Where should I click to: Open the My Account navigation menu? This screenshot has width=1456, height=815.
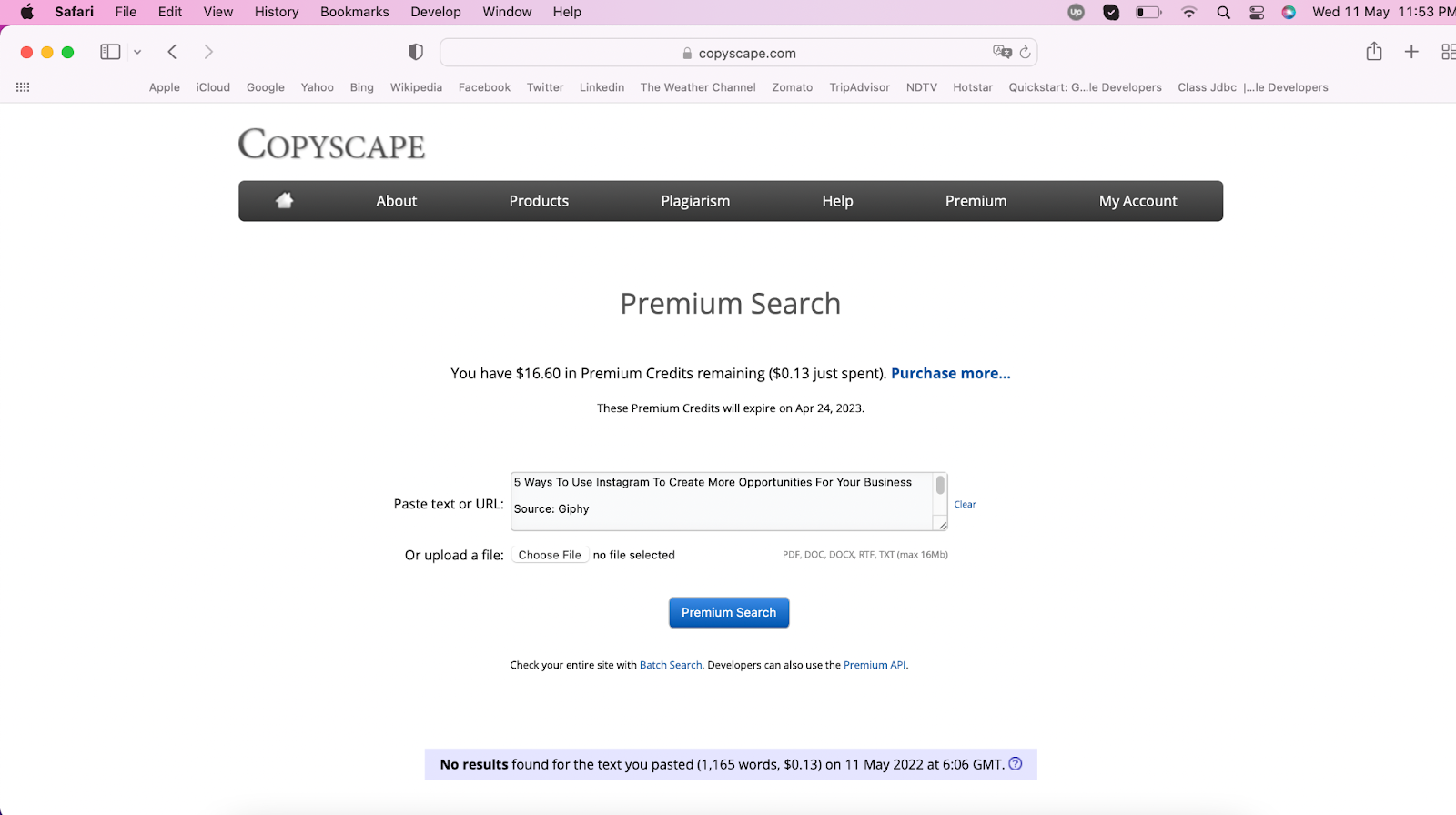[x=1137, y=201]
